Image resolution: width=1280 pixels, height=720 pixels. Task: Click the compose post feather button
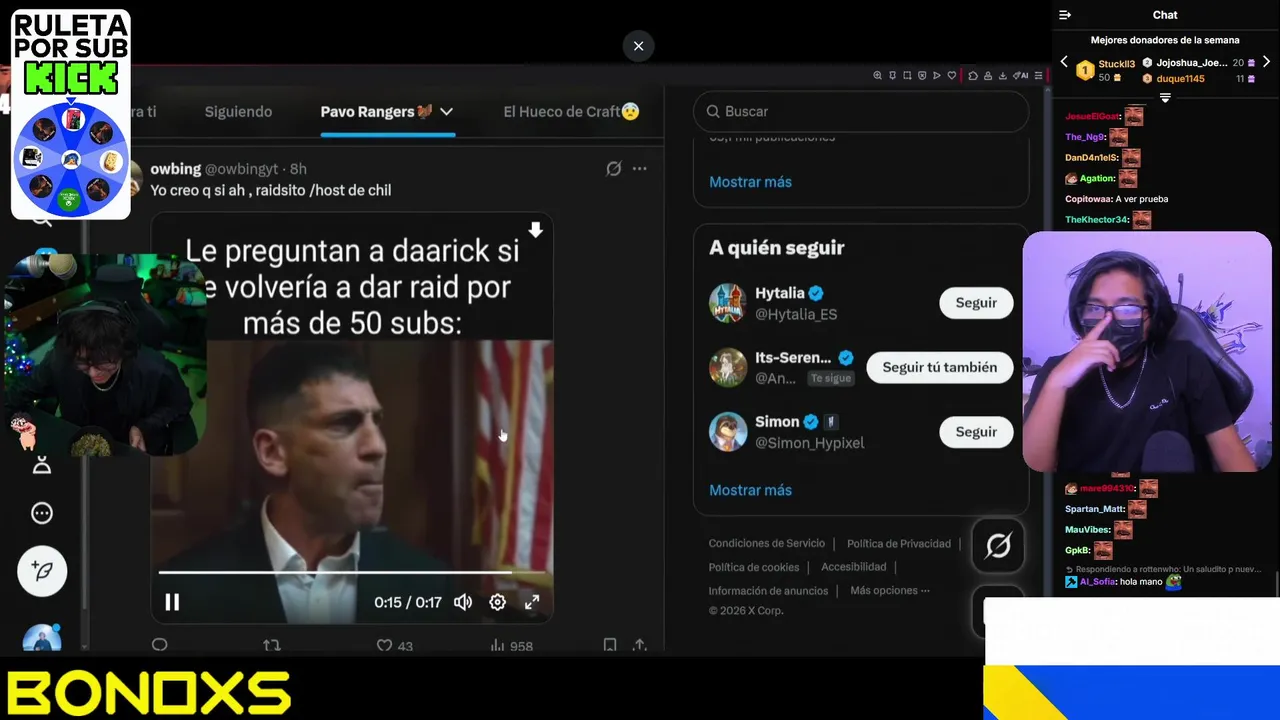42,571
